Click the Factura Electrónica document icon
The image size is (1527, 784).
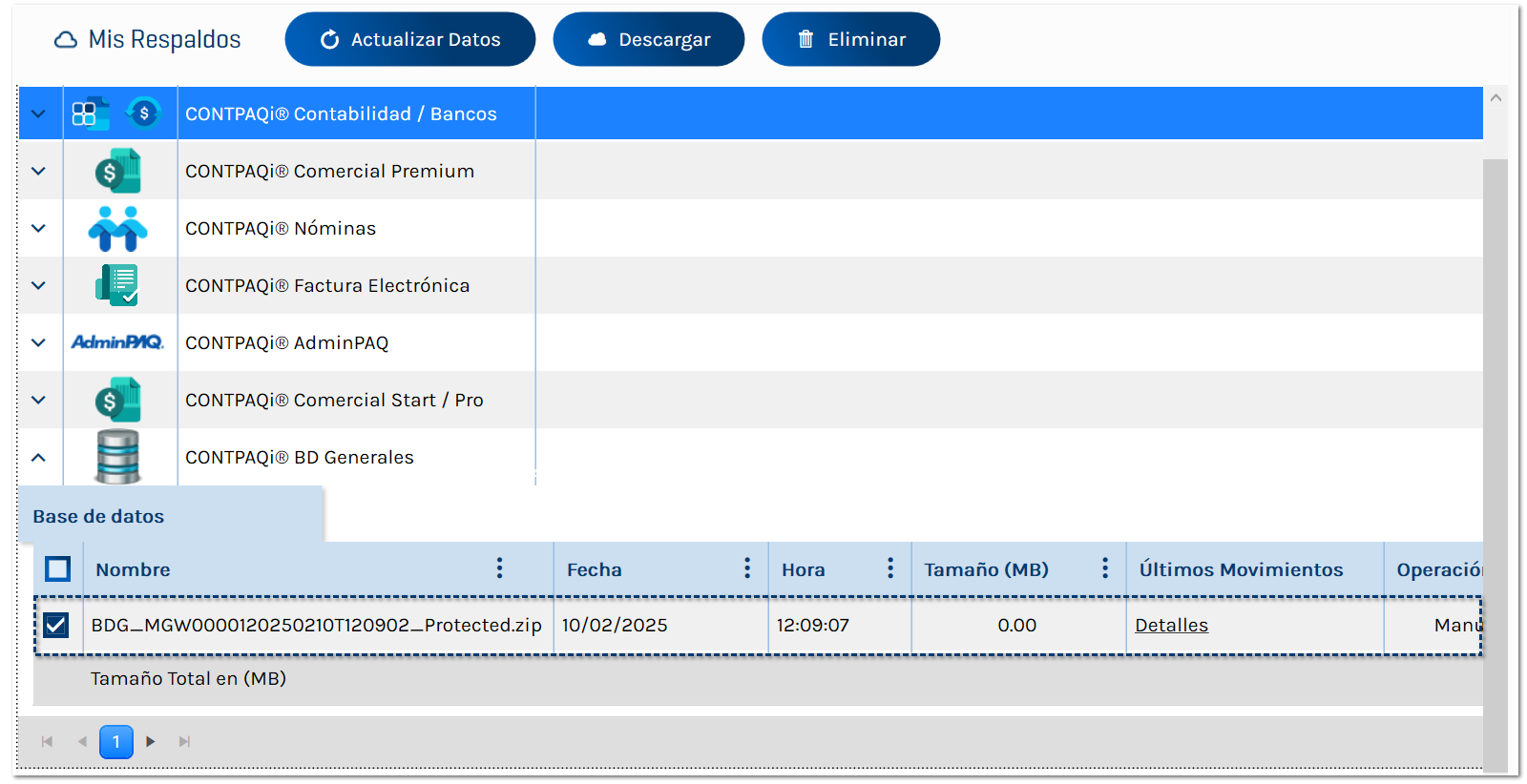pyautogui.click(x=118, y=285)
